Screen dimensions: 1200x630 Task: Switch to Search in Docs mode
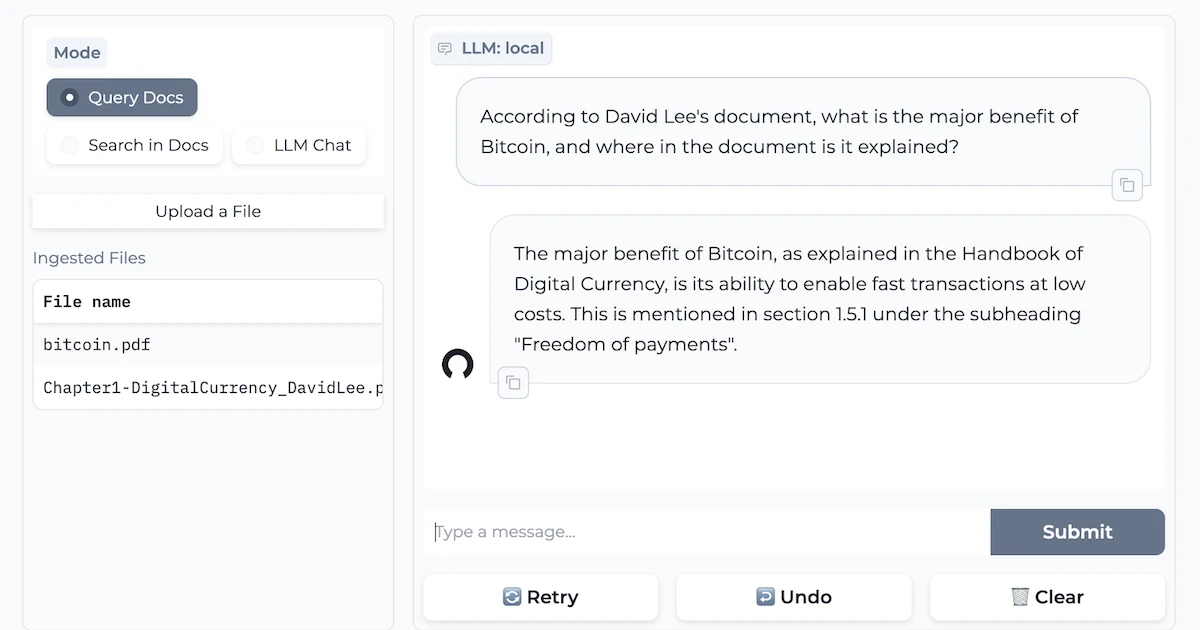click(x=135, y=145)
